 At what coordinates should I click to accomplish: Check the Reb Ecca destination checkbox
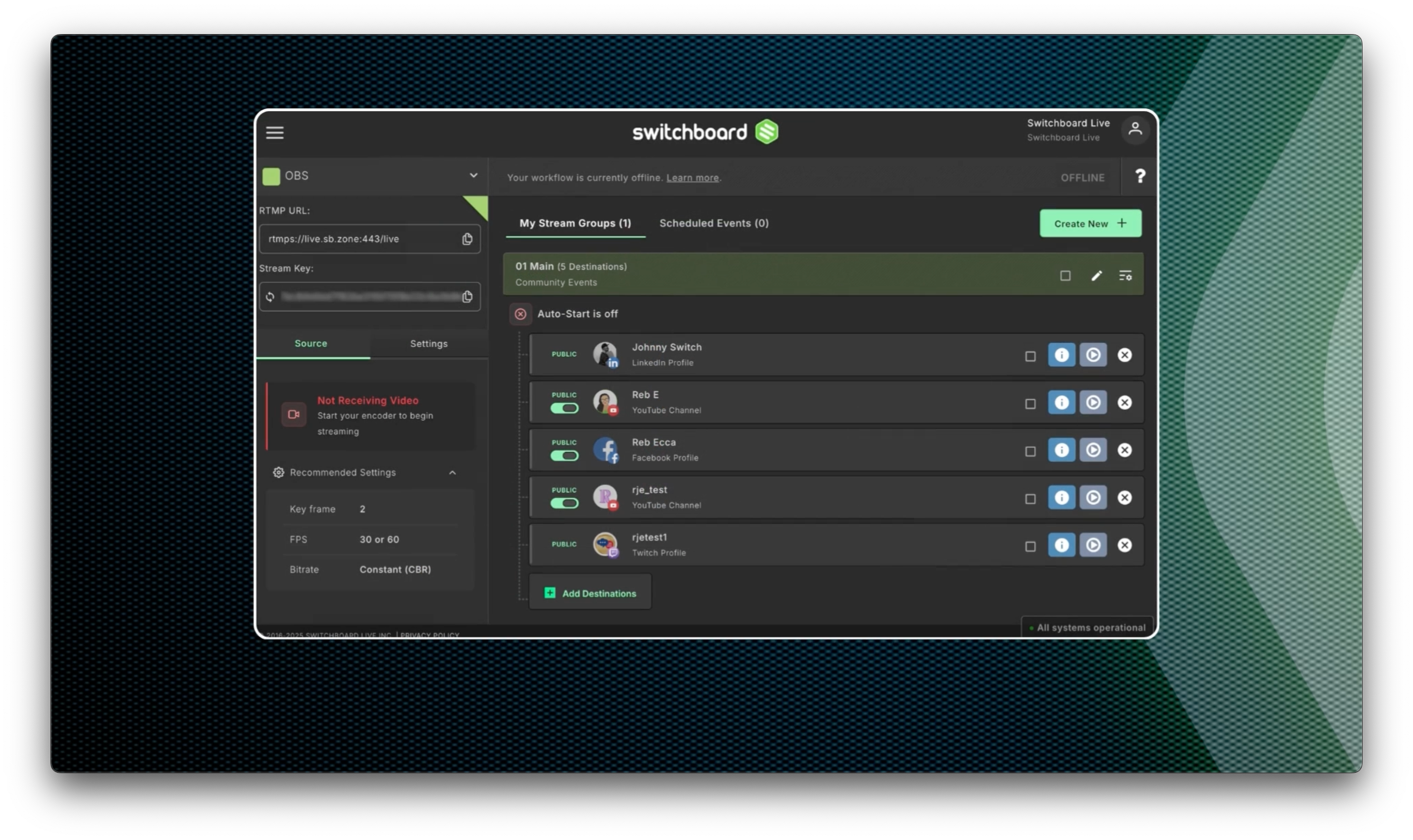[1030, 452]
